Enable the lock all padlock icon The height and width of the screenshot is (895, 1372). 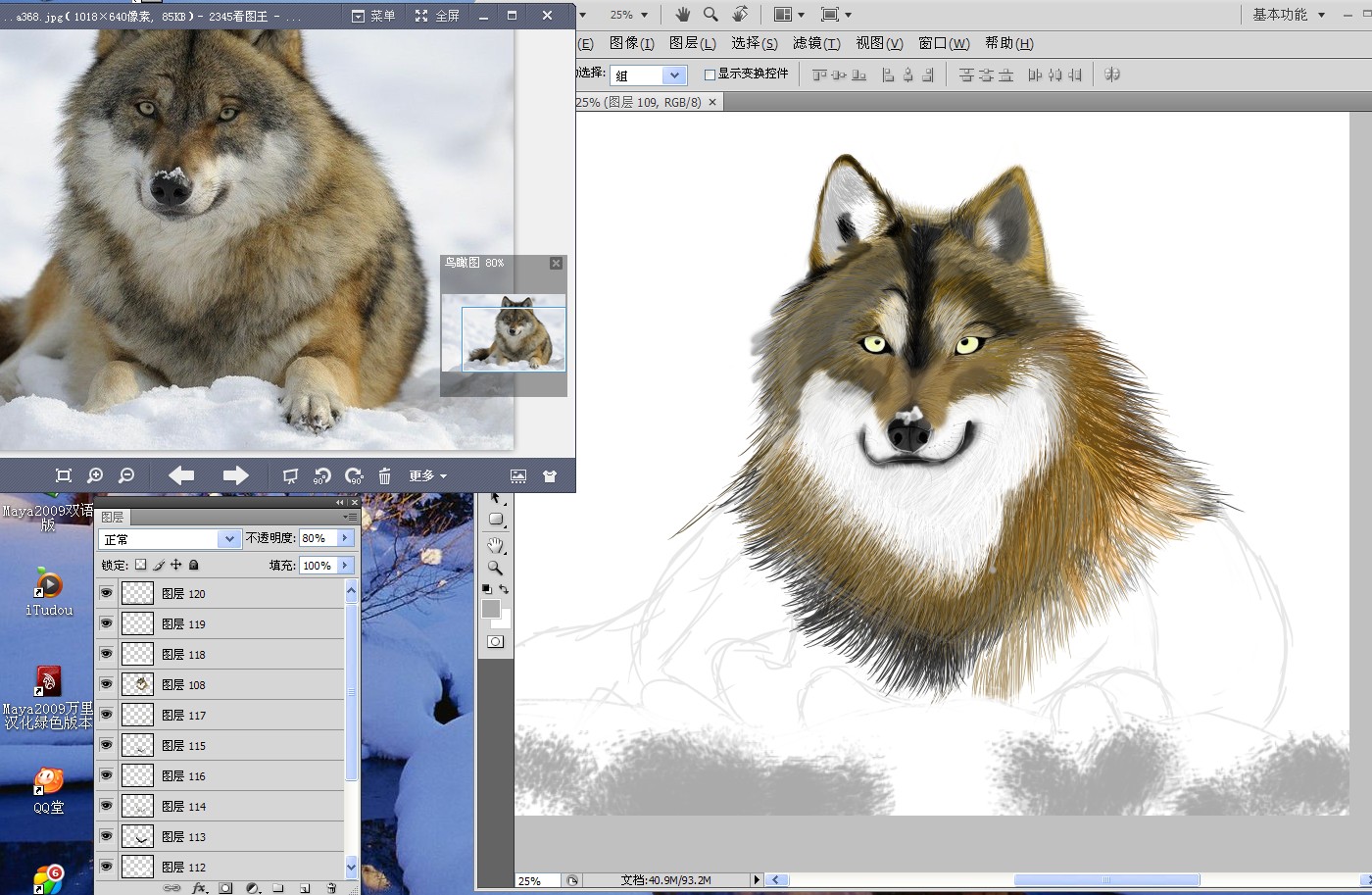[x=194, y=565]
